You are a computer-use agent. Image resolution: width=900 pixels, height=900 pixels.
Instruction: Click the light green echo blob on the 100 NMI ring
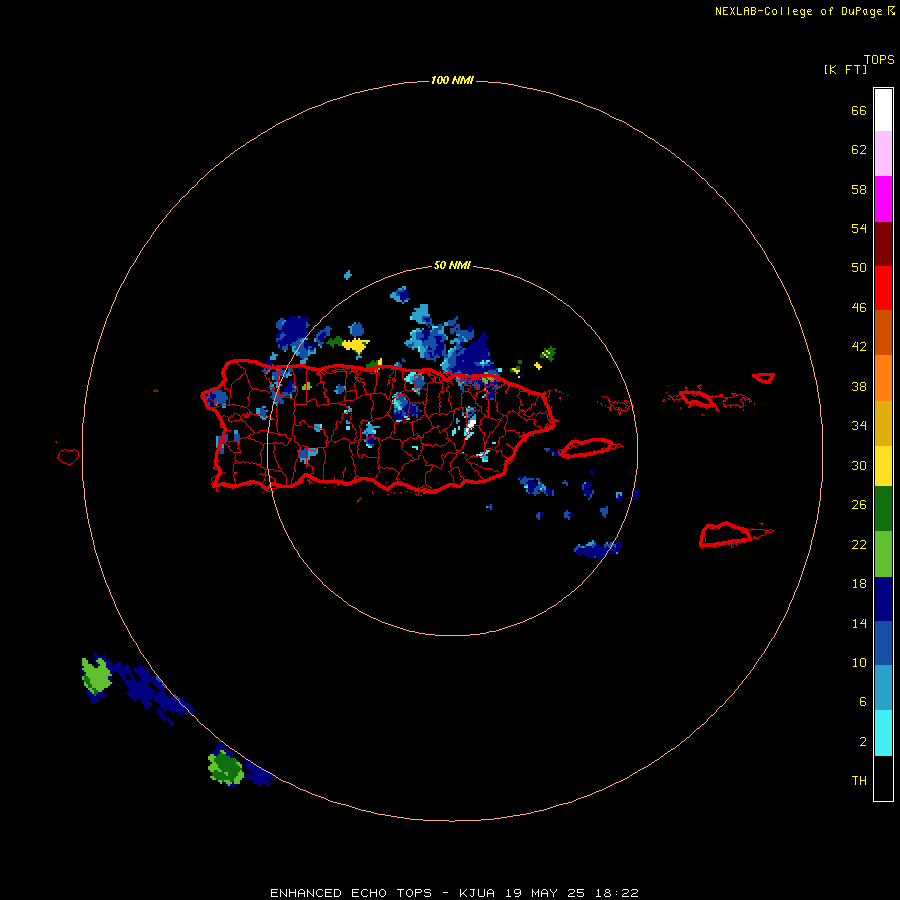pos(96,675)
